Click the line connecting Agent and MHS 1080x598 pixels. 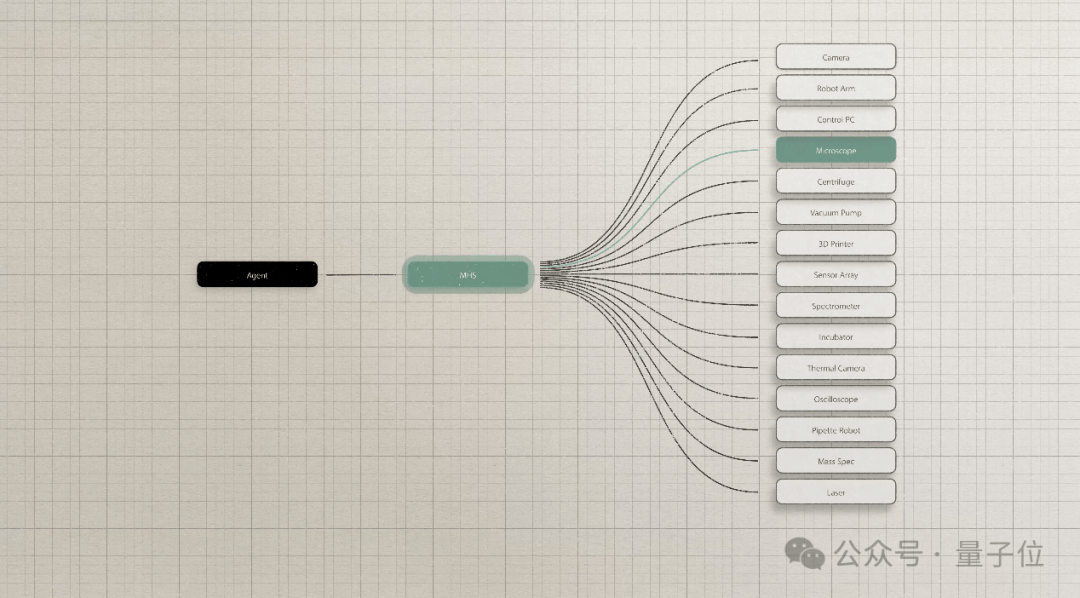363,275
